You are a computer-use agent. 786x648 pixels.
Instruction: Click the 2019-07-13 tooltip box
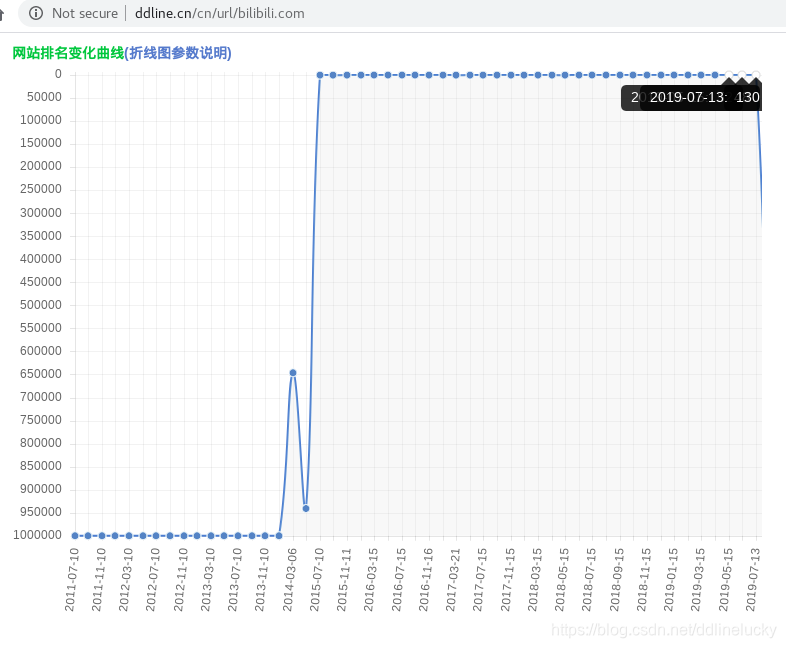coord(701,97)
